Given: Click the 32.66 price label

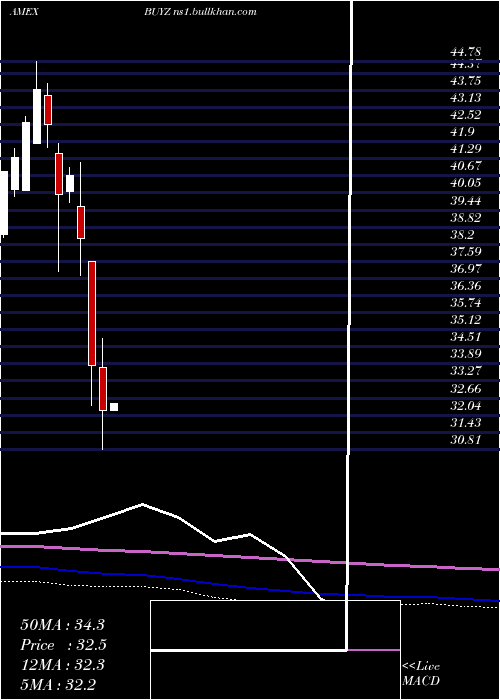Looking at the screenshot, I should tap(465, 389).
